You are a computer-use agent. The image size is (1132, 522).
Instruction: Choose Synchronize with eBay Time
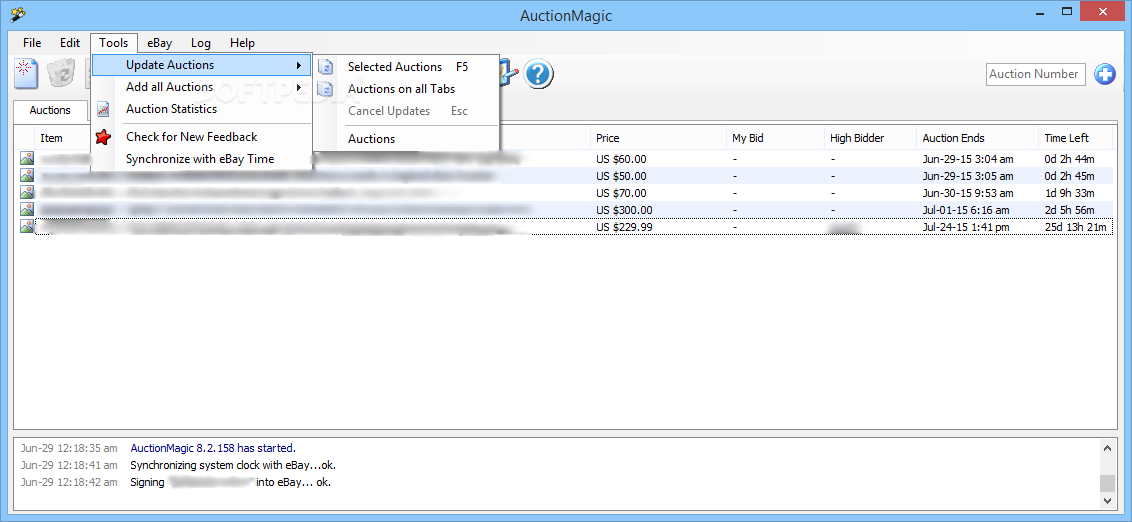(201, 159)
